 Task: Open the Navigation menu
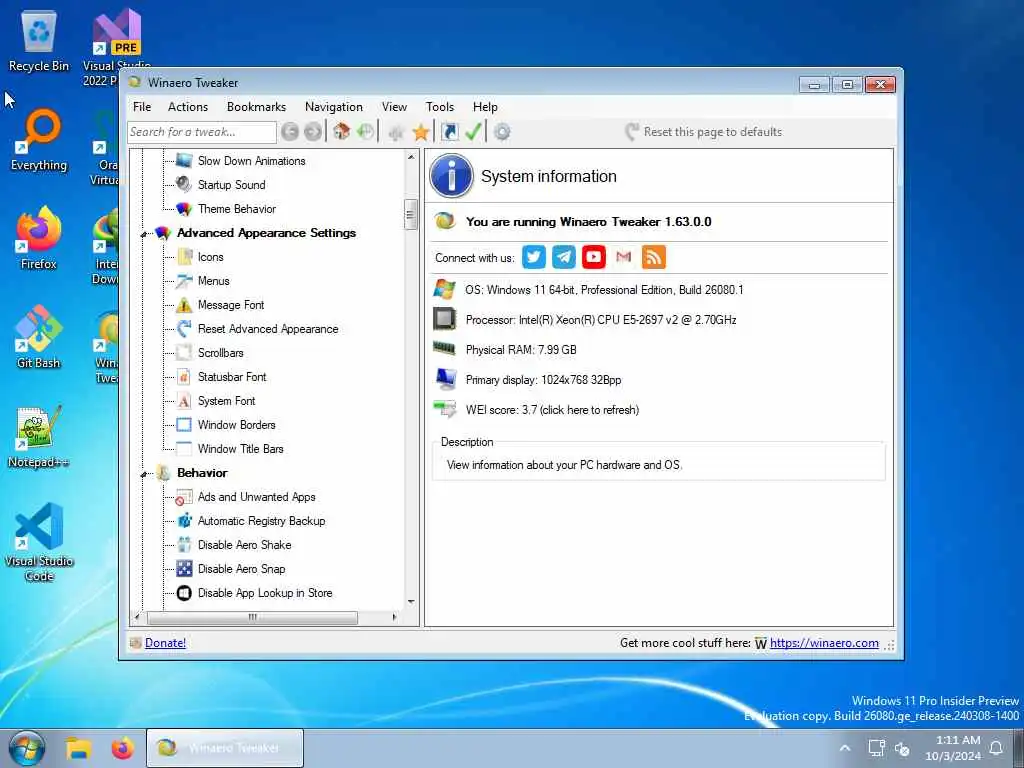[x=334, y=106]
